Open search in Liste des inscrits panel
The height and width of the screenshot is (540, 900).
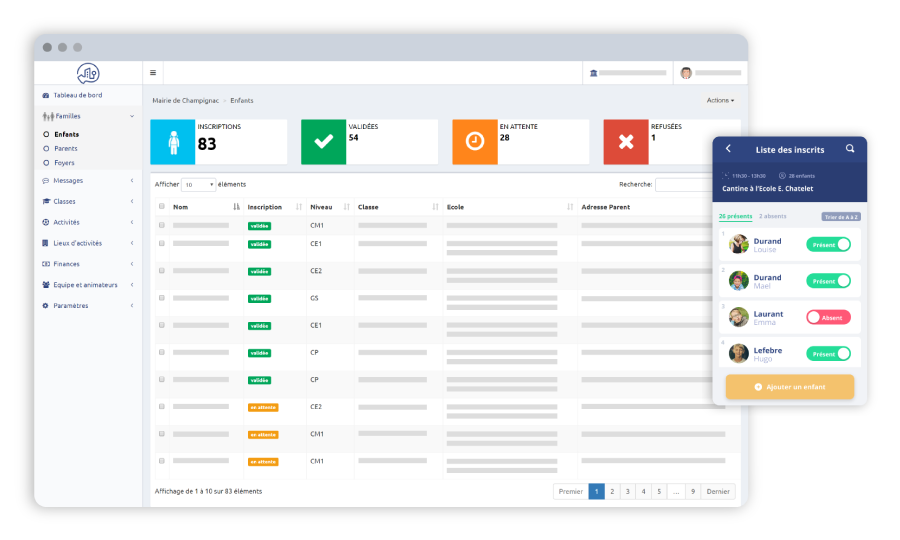click(x=850, y=149)
